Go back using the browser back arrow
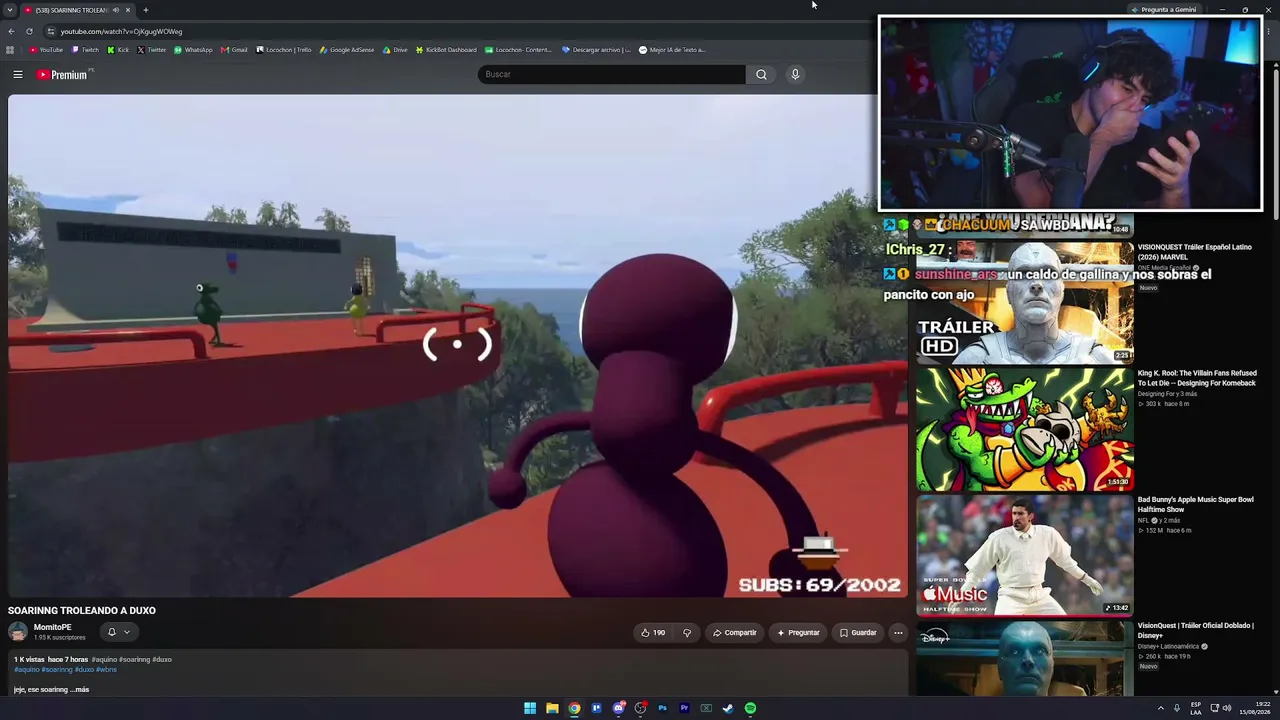1280x720 pixels. point(11,31)
